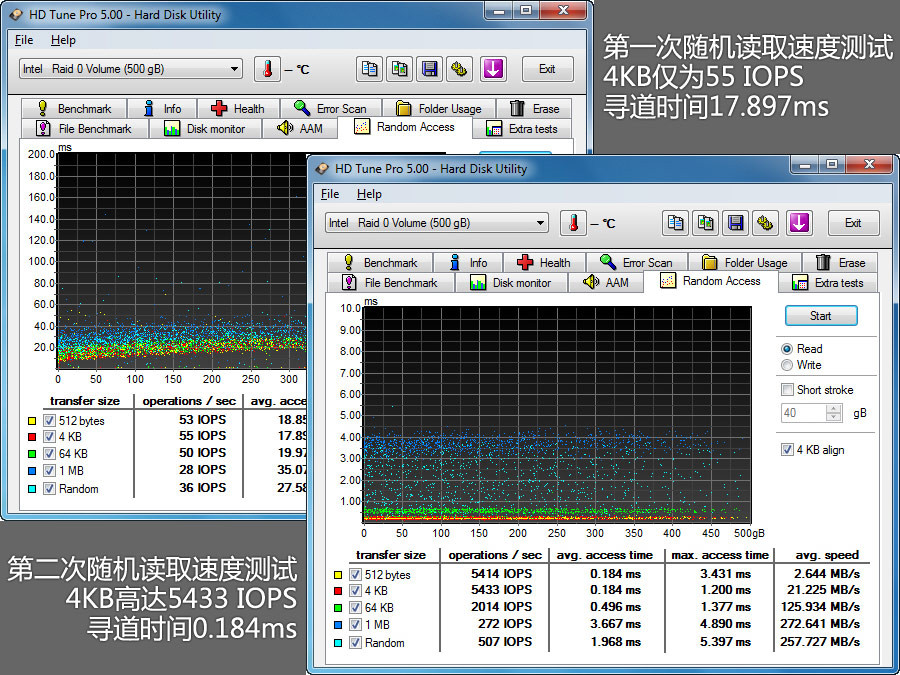Click the Exit button in front window

(852, 223)
